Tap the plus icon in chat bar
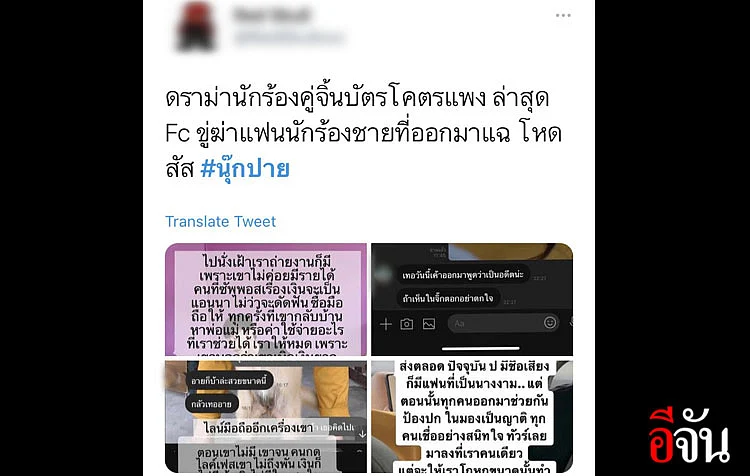This screenshot has width=750, height=476. pyautogui.click(x=386, y=324)
